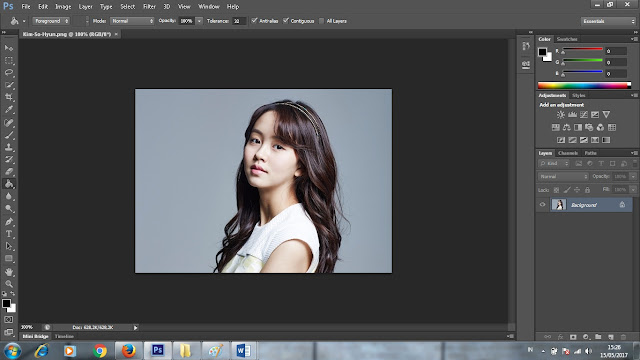Click the color spectrum ramp
Screen dimensions: 640x360
584,85
